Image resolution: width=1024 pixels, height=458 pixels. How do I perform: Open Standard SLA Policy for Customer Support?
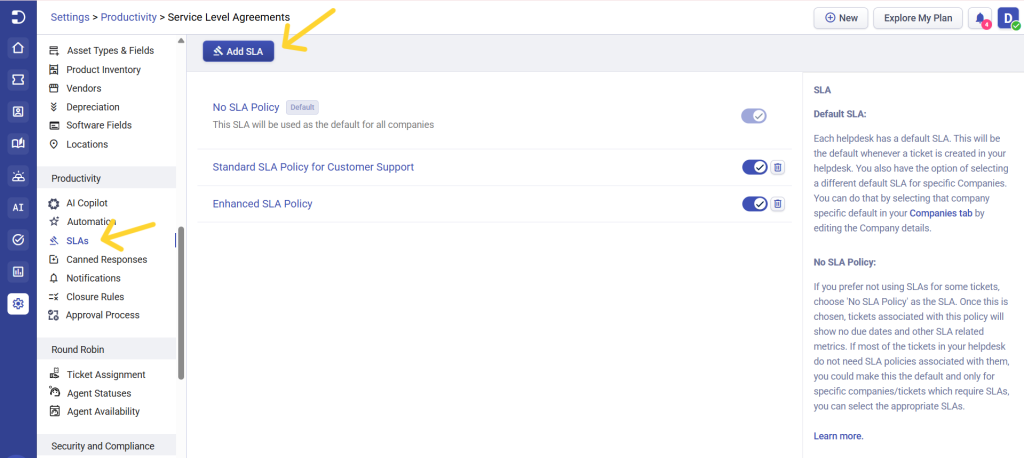pos(313,167)
